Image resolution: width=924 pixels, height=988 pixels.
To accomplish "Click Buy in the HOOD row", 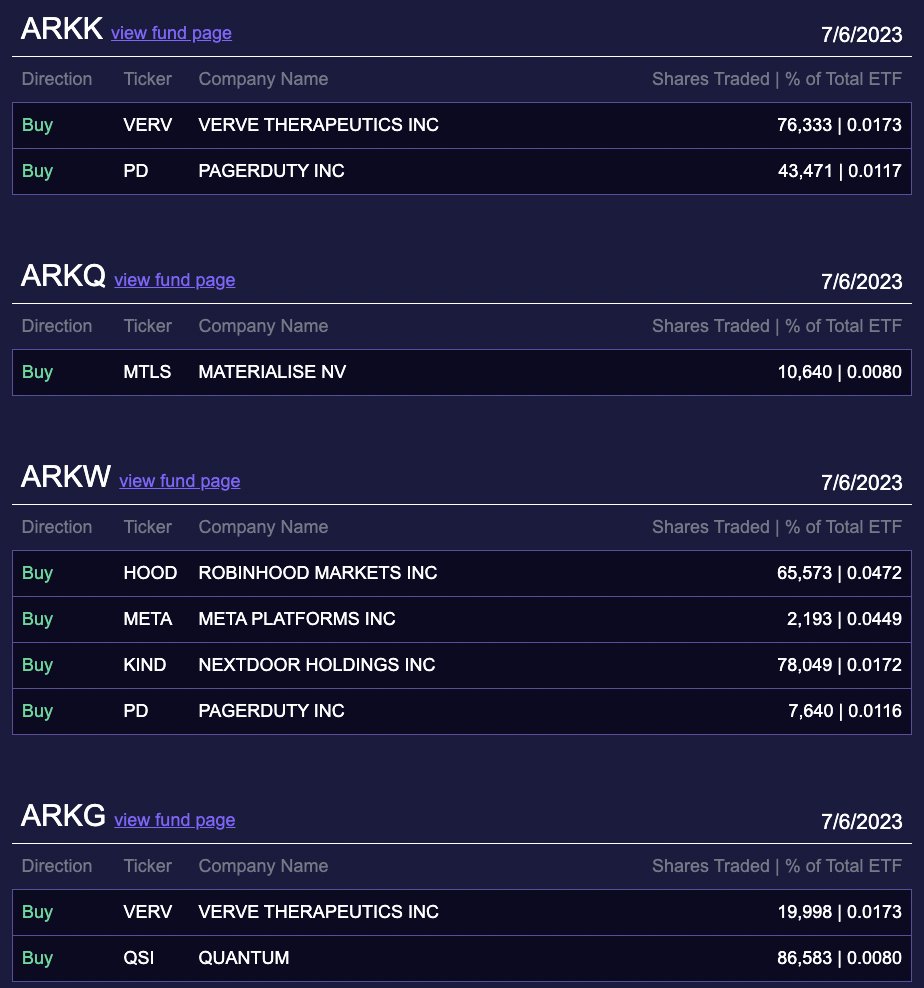I will 37,573.
